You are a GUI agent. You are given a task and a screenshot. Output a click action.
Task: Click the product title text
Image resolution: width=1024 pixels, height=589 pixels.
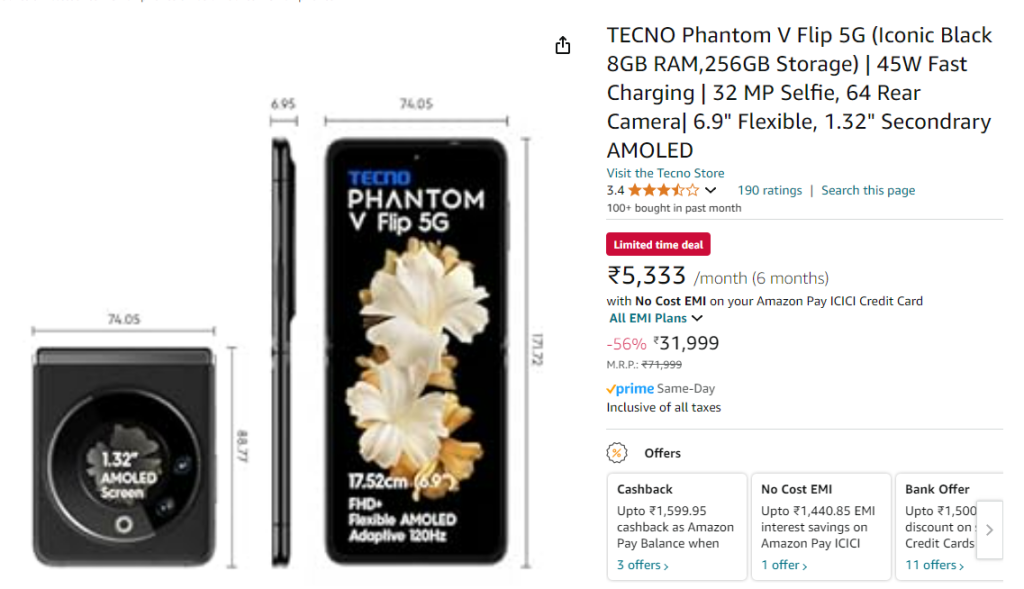(x=799, y=92)
